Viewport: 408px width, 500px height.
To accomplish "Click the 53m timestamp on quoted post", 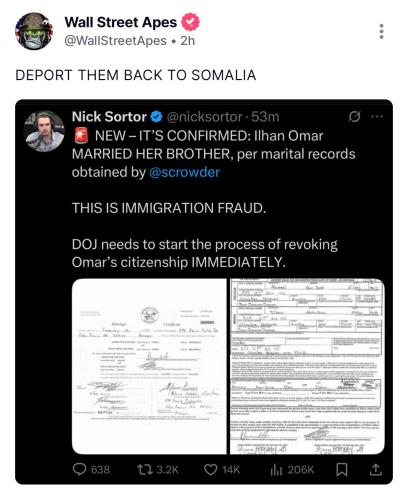I will [x=265, y=117].
